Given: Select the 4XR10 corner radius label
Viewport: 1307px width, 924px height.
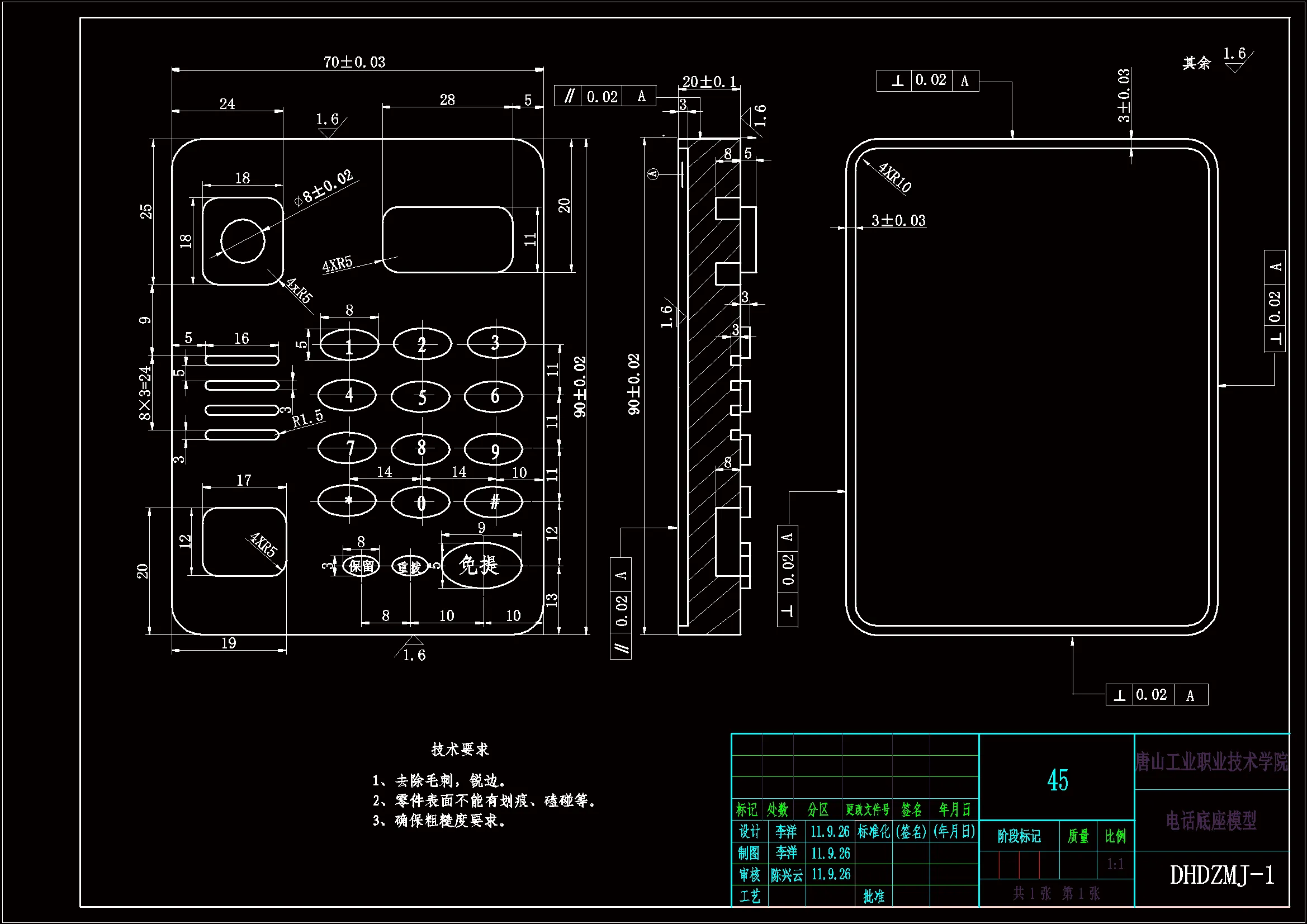Looking at the screenshot, I should (895, 177).
